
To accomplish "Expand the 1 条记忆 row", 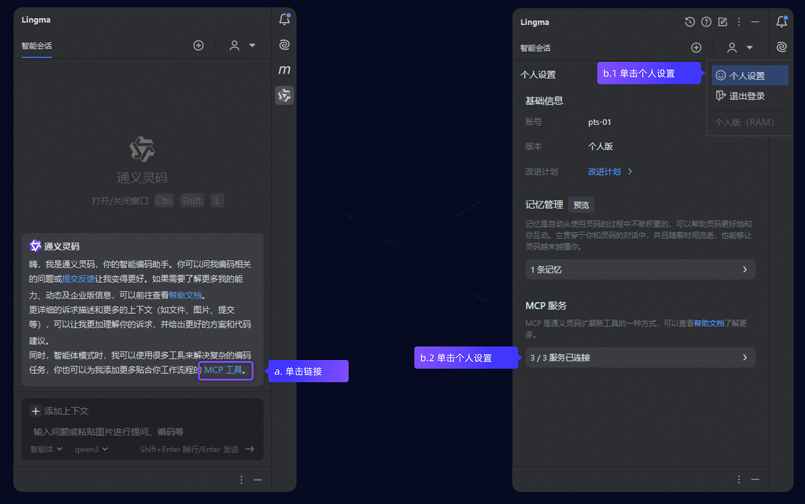I will (640, 269).
